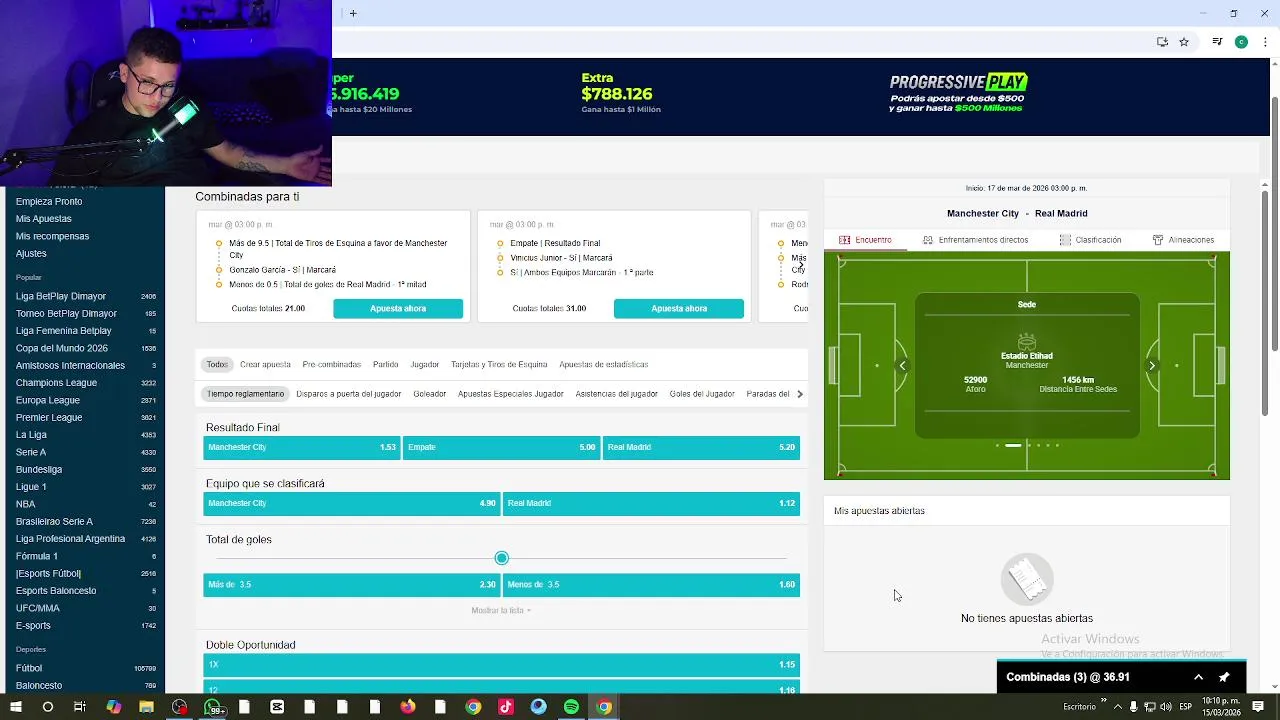This screenshot has height=720, width=1280.
Task: Bet on Manchester City 1.53 Resultado Final
Action: 301,447
